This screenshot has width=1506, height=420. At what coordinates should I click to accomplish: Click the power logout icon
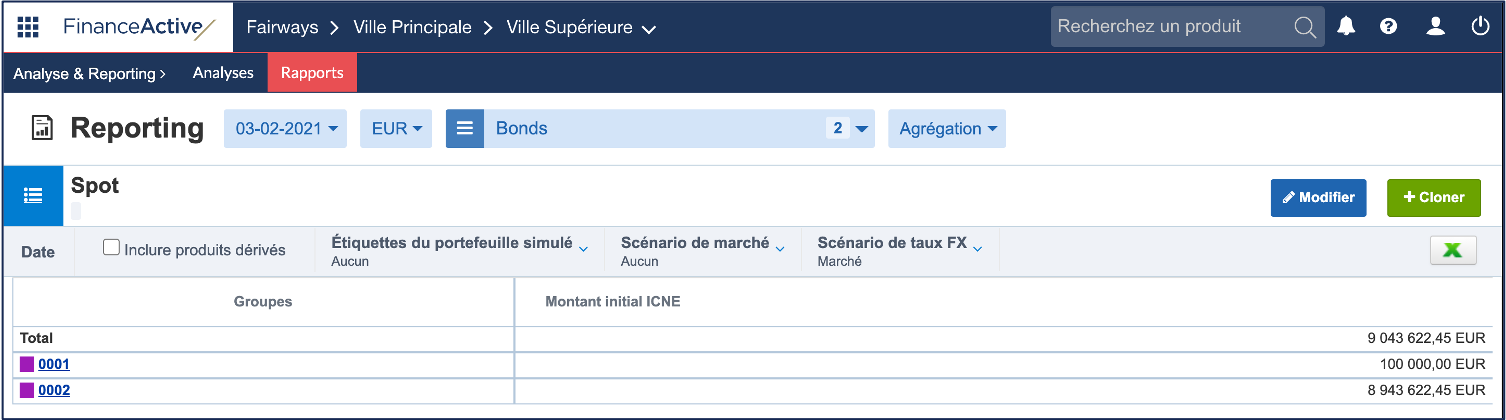point(1481,27)
